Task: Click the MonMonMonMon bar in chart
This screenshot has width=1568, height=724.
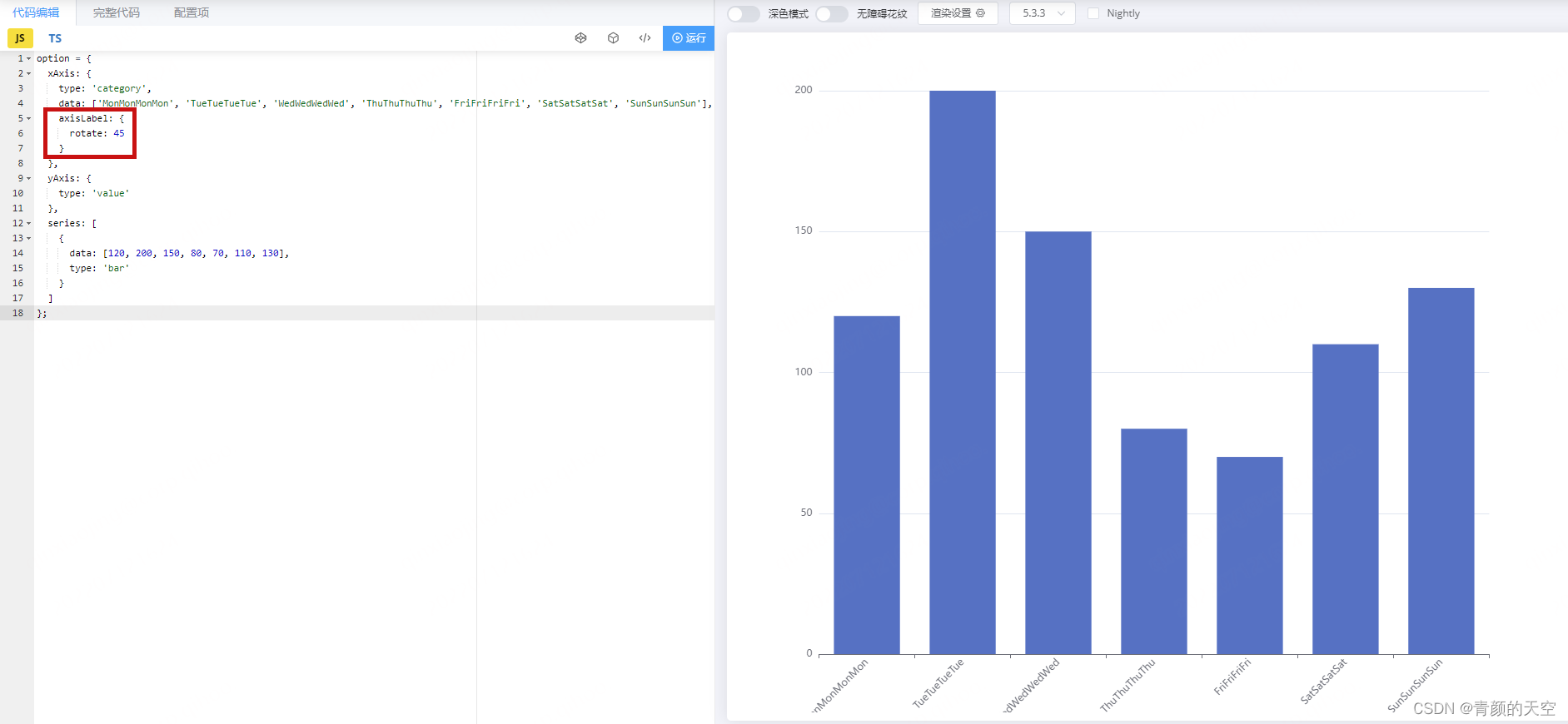Action: click(867, 485)
